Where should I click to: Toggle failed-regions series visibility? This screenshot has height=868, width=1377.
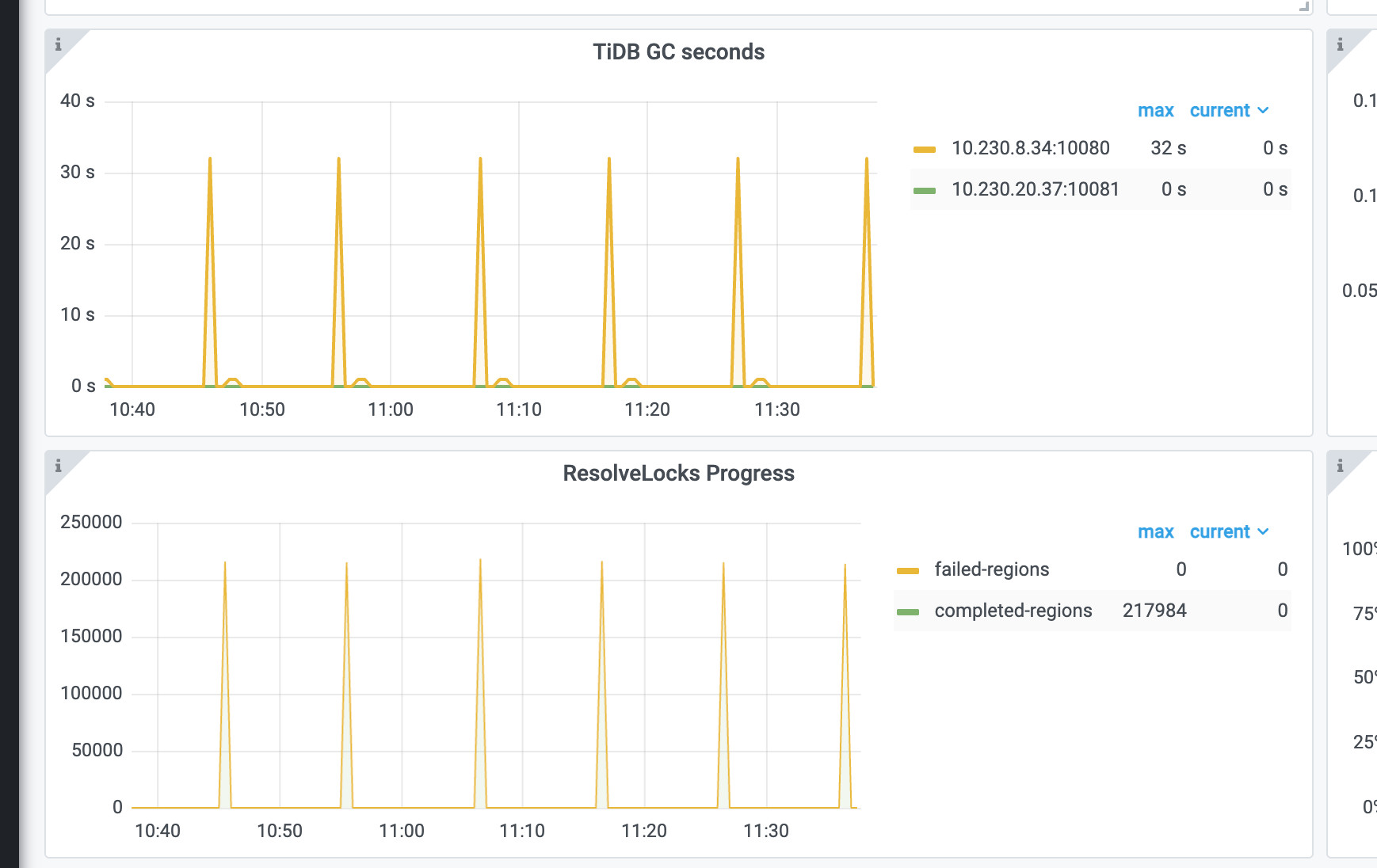pyautogui.click(x=992, y=569)
